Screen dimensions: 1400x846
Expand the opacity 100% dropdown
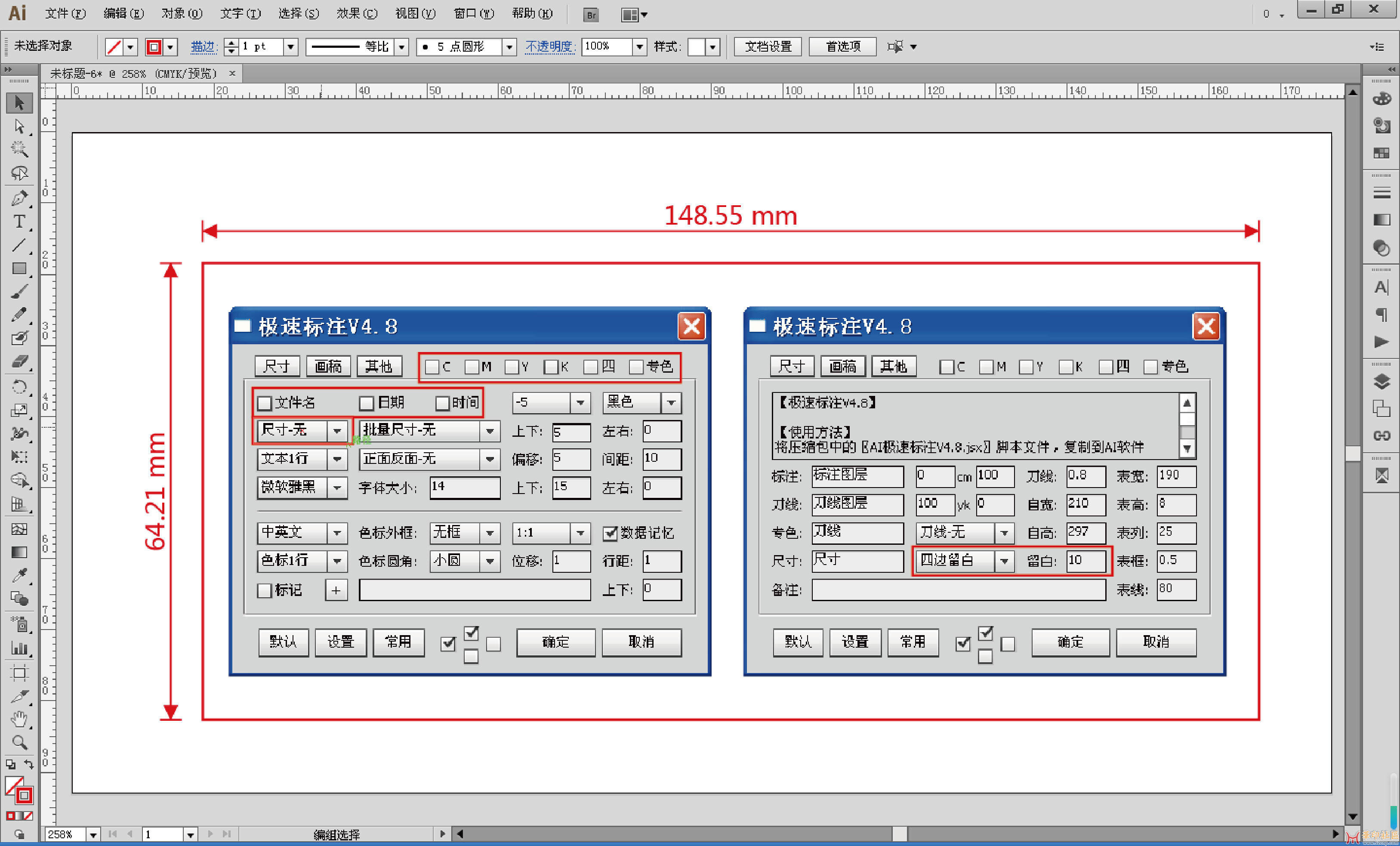(640, 46)
